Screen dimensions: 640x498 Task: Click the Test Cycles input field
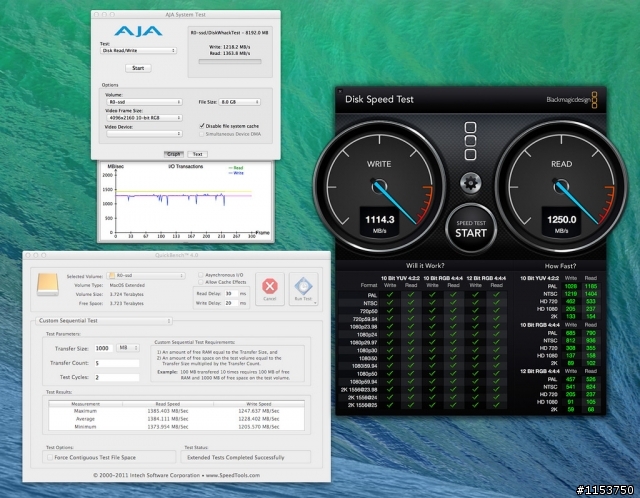click(x=117, y=377)
